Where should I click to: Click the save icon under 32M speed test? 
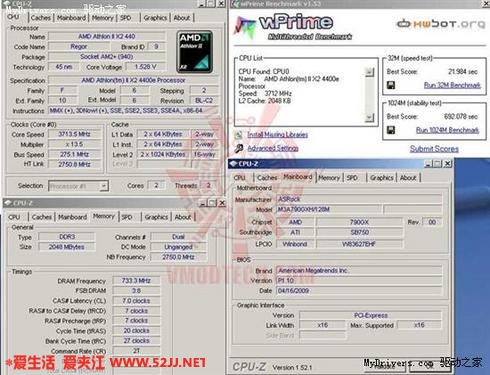pos(391,85)
